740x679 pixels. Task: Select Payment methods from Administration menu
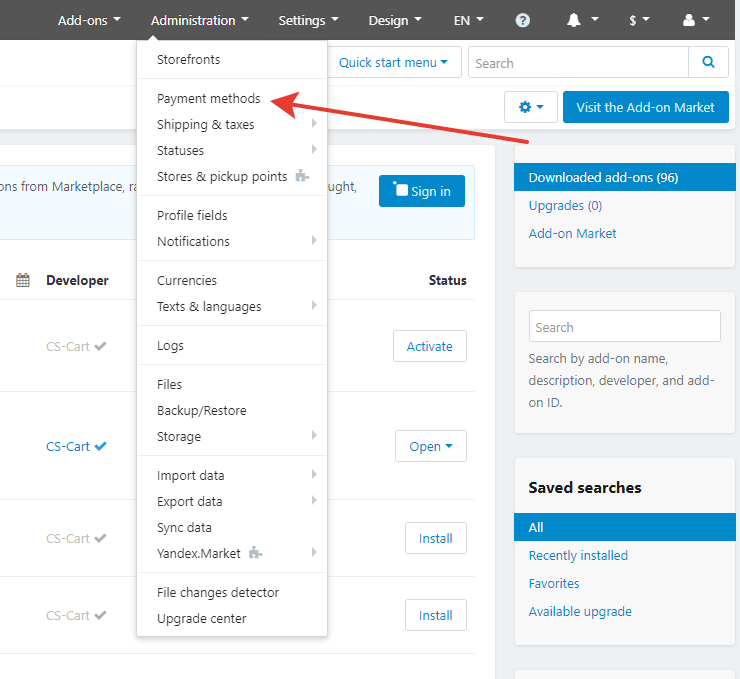click(208, 99)
